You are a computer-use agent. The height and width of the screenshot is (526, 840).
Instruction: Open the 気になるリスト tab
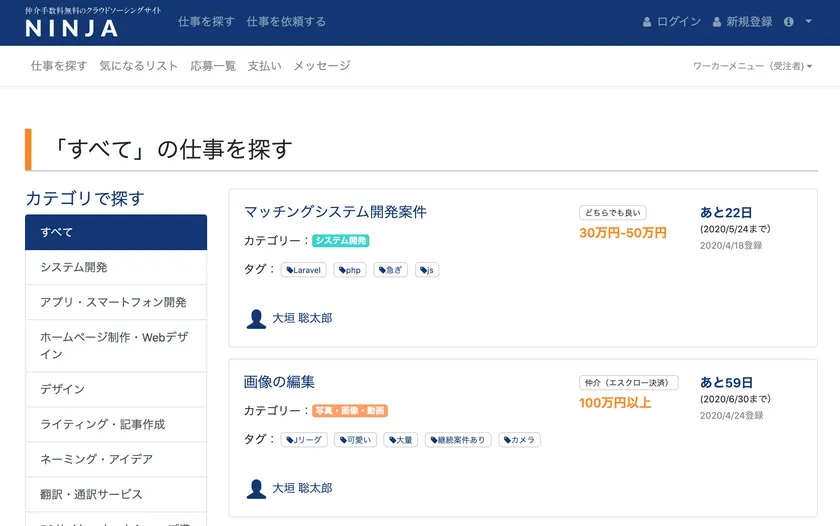pos(138,66)
